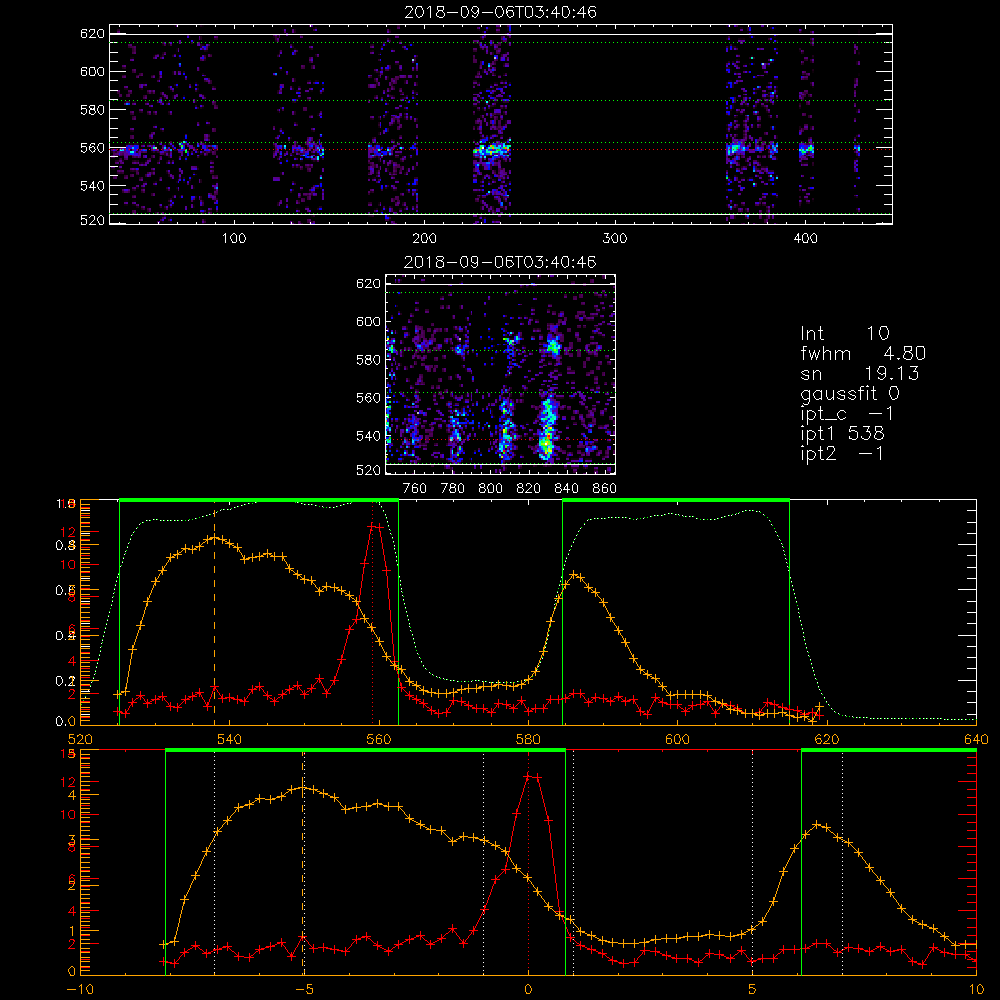Click the 'gaussfit 0' parameter line
1000x1000 pixels.
click(x=849, y=393)
